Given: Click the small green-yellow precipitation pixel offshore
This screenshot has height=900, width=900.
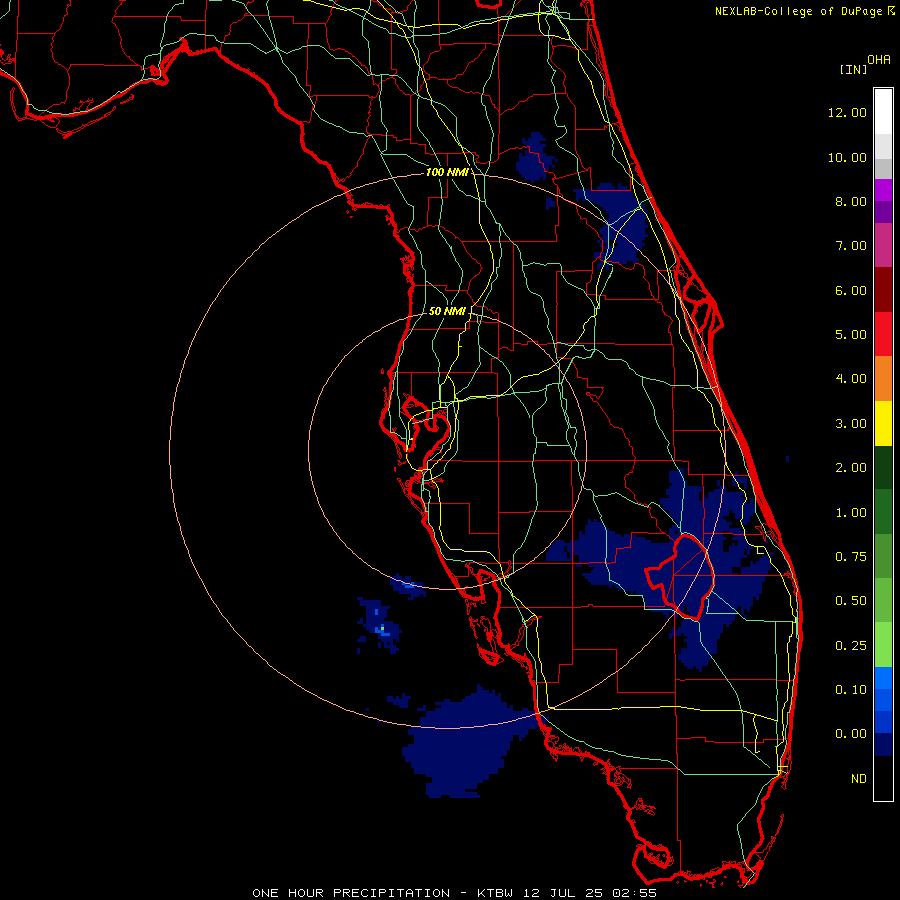Looking at the screenshot, I should tap(382, 630).
